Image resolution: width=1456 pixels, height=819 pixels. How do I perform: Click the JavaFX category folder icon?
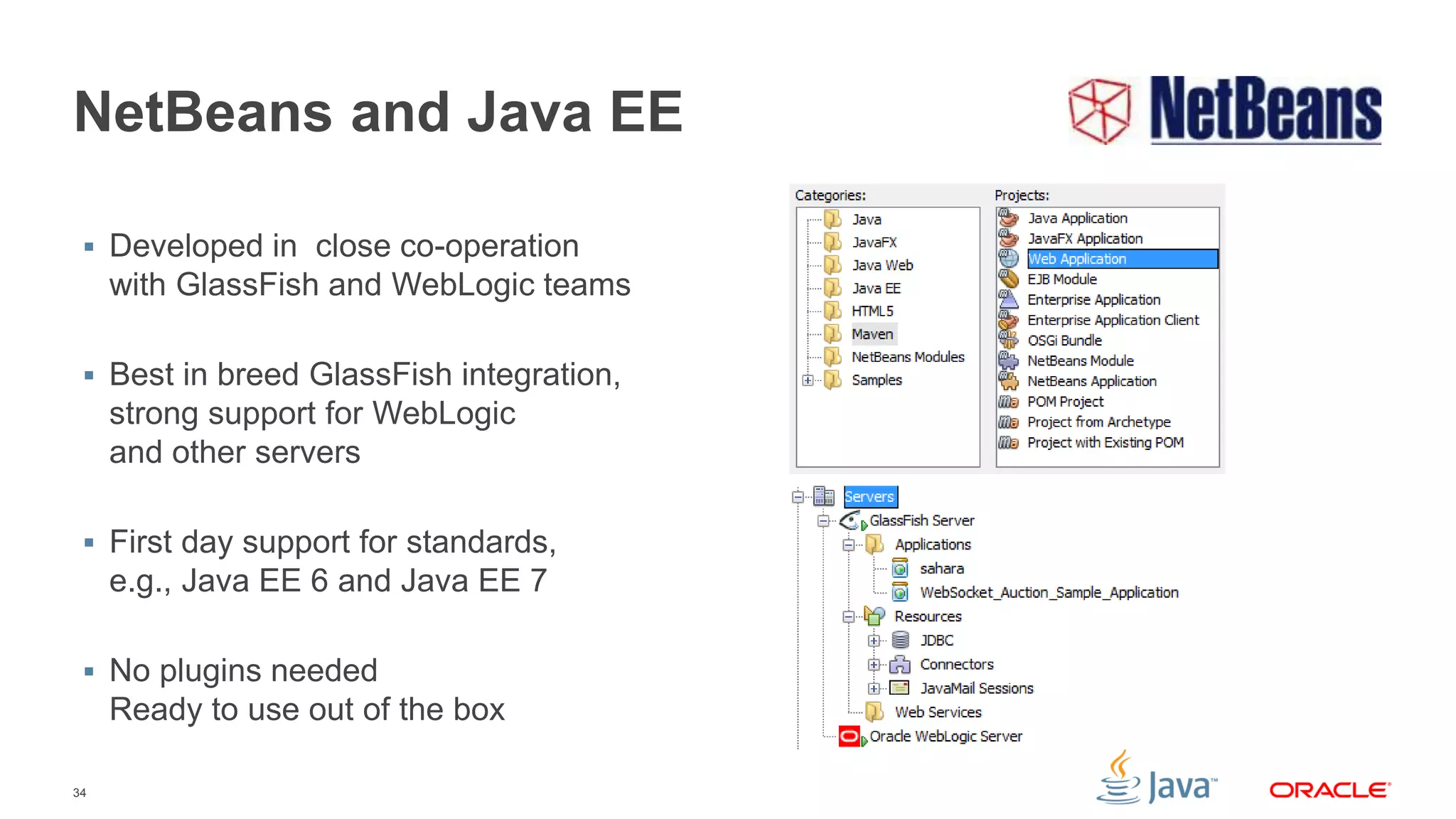click(x=833, y=242)
